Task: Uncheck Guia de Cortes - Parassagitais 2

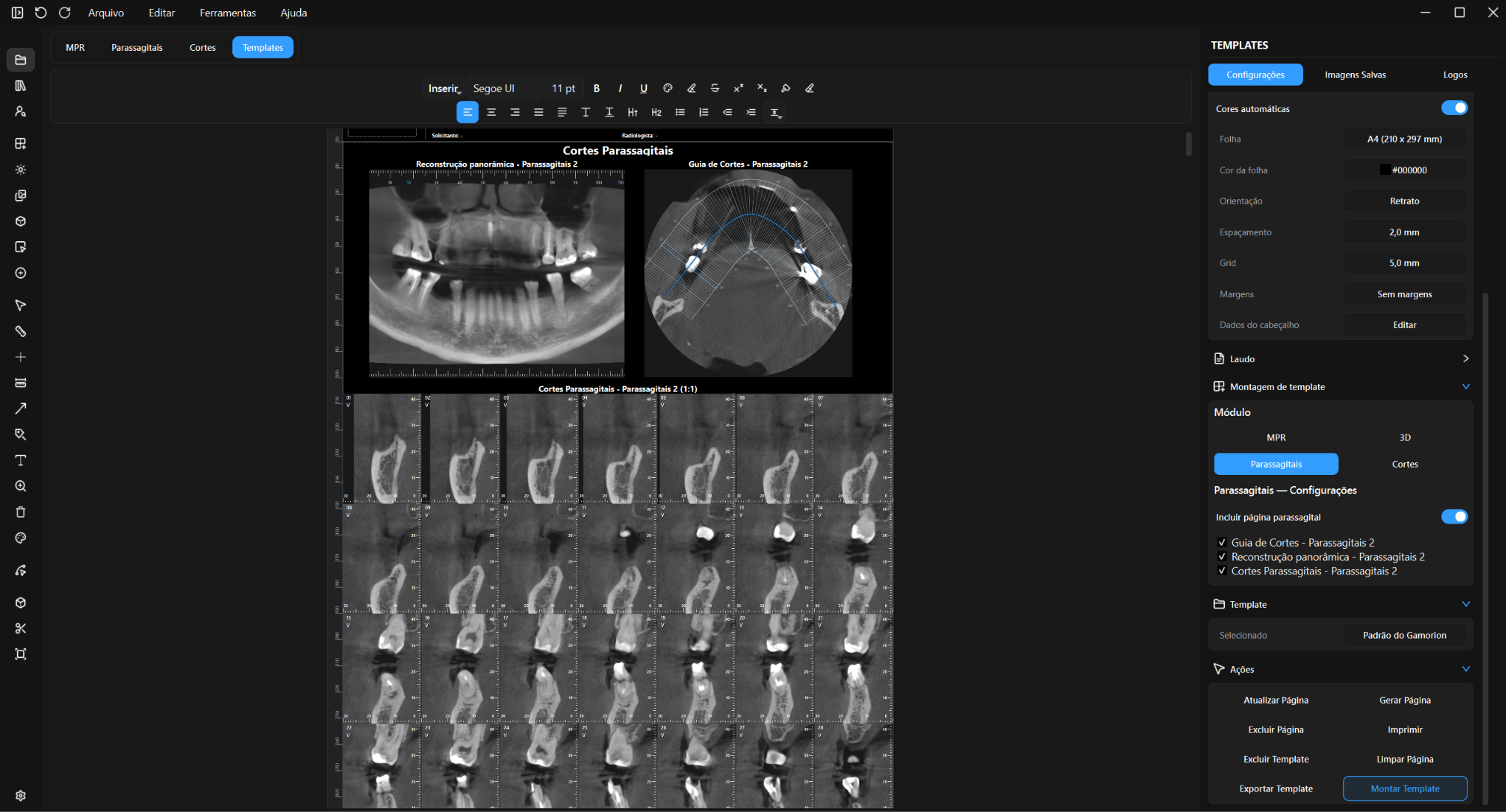Action: tap(1222, 543)
